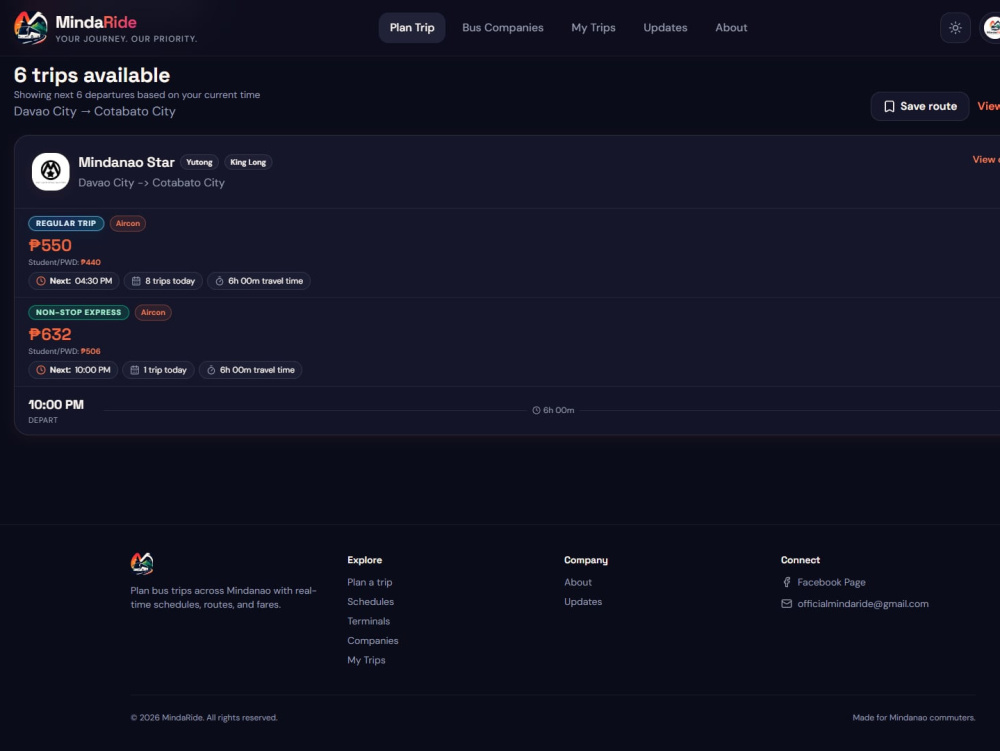Open Plan a trip footer link
The width and height of the screenshot is (1000, 751).
370,582
